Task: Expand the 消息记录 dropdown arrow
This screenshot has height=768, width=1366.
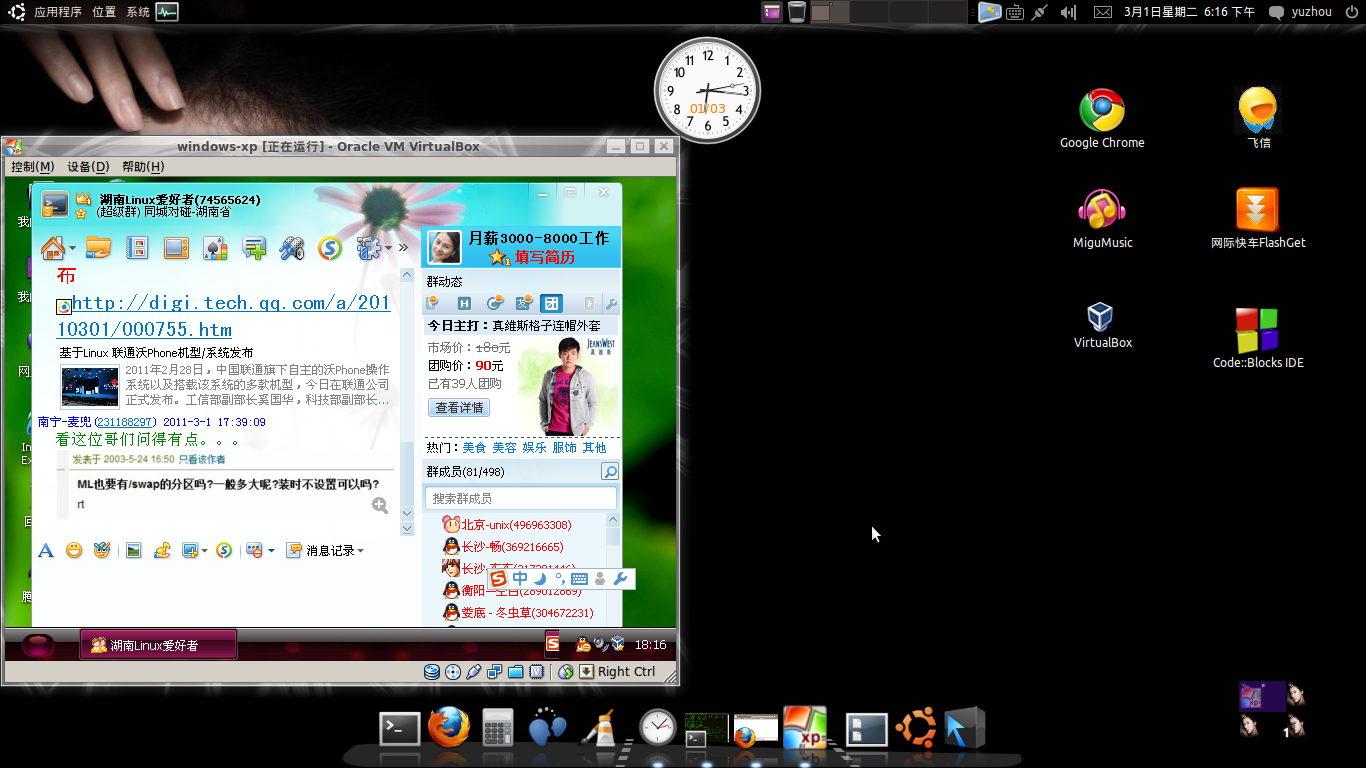Action: click(x=360, y=551)
